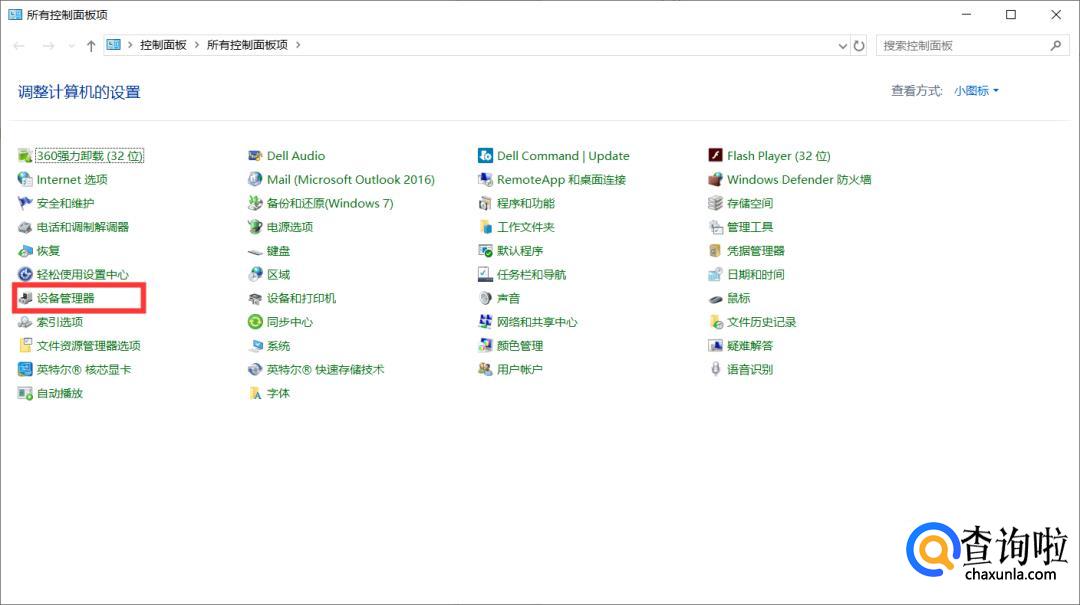
Task: Click the 网络和共享中心 icon
Action: [x=485, y=322]
